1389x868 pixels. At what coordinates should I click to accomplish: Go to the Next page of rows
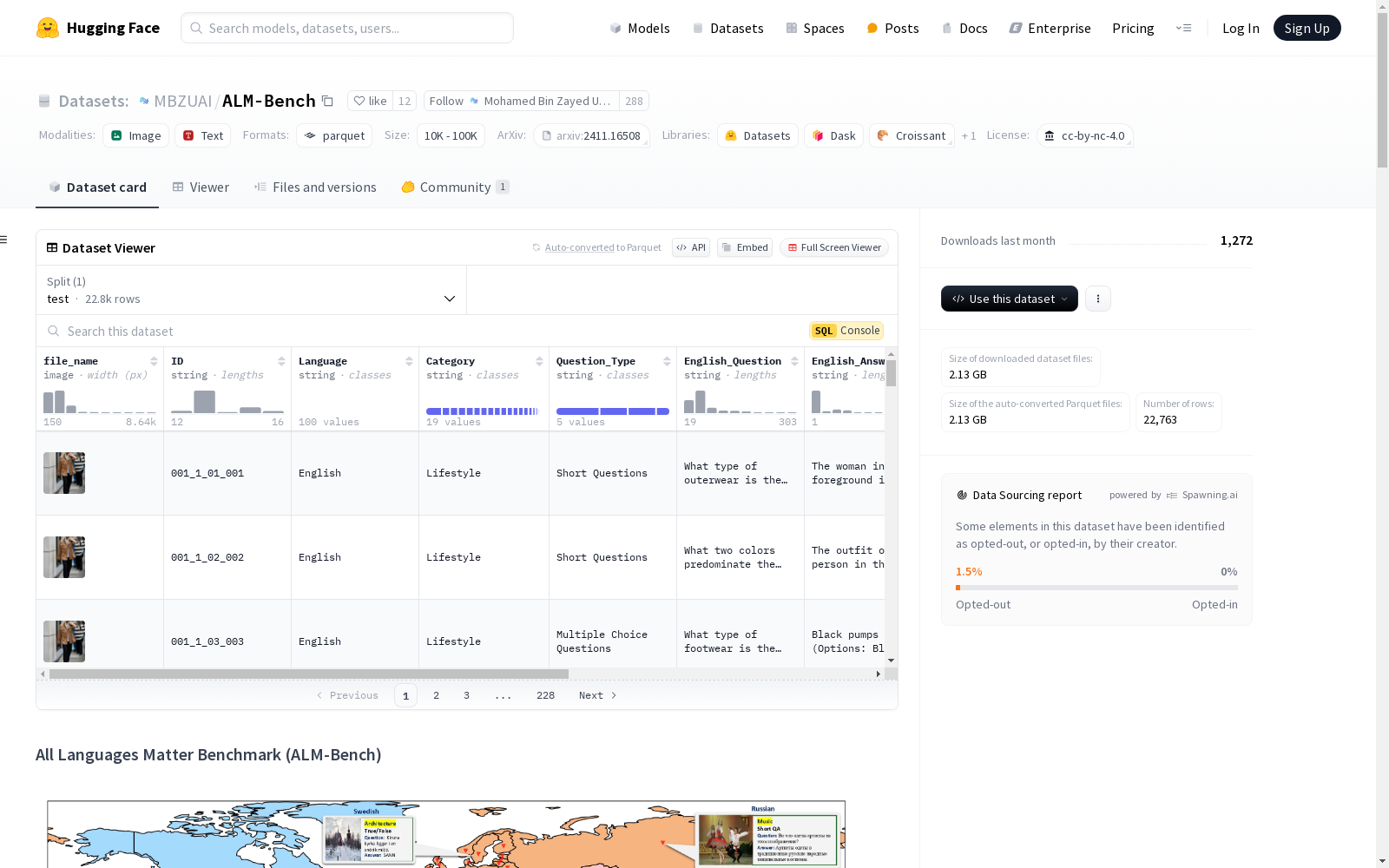click(x=598, y=695)
